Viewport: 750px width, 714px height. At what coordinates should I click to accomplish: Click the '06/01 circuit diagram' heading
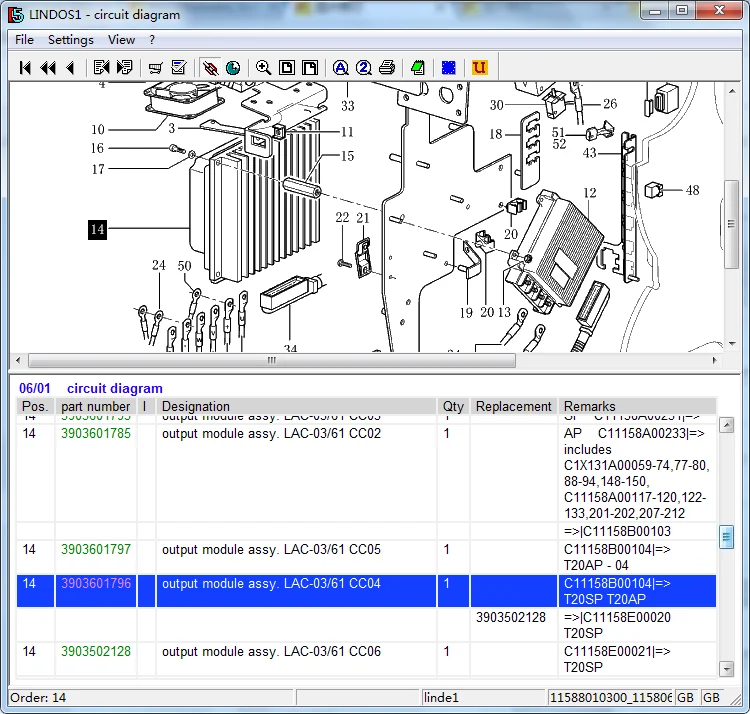point(91,388)
